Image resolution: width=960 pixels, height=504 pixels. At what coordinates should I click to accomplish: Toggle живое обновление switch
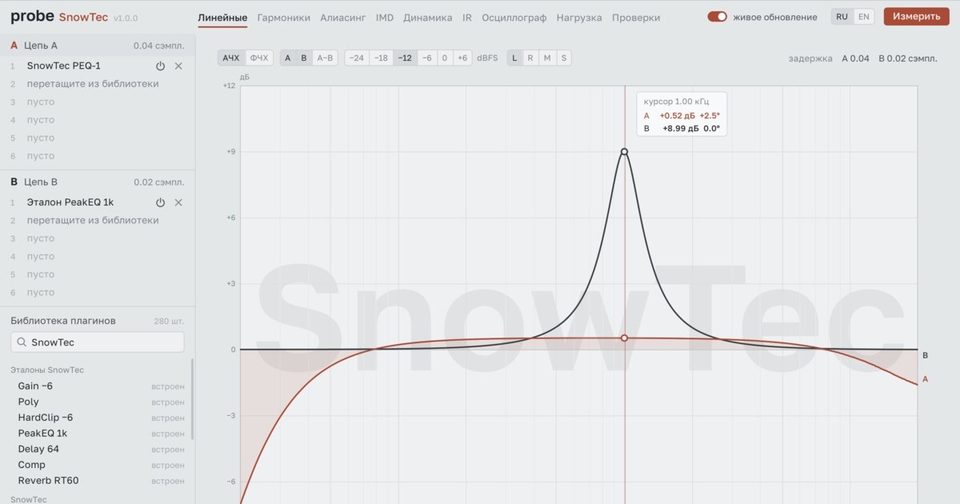click(x=717, y=17)
